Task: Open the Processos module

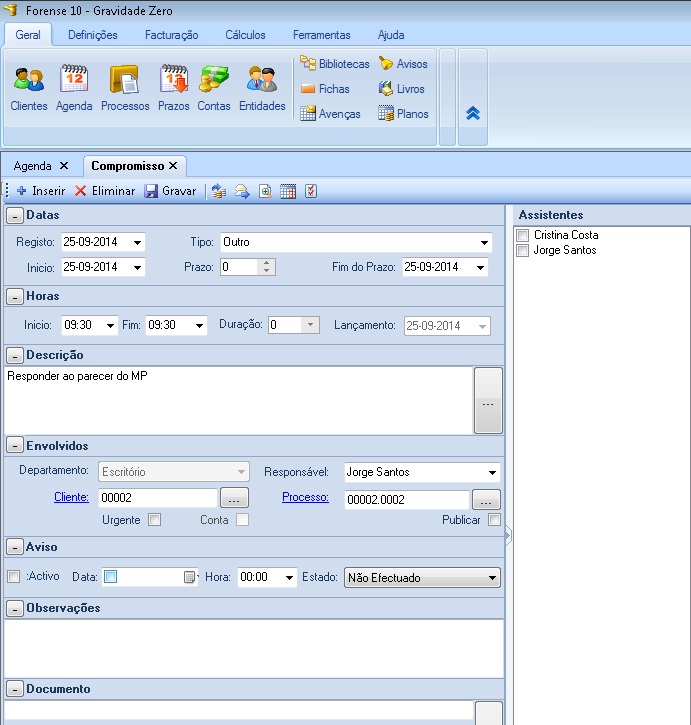Action: pyautogui.click(x=125, y=88)
